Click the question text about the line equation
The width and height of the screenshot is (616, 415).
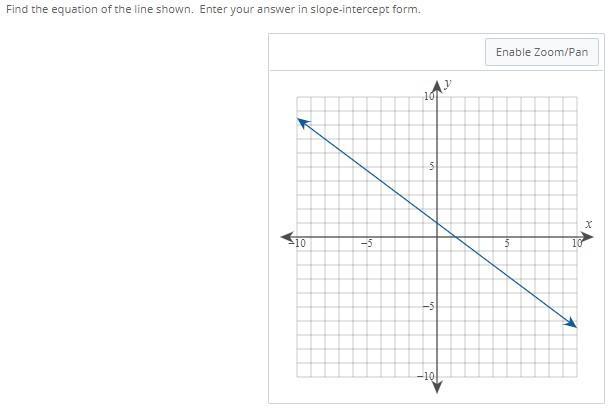(213, 9)
